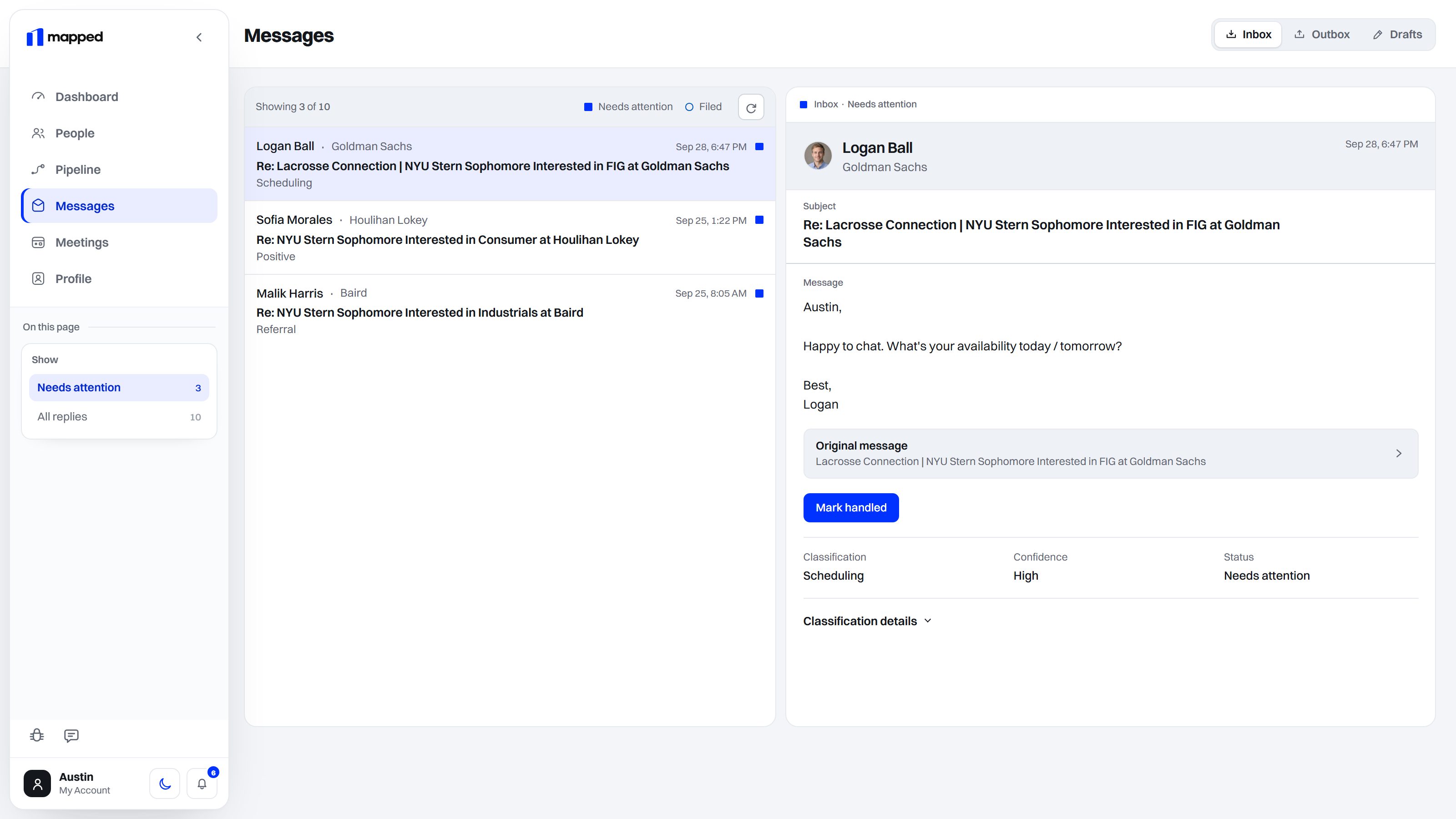The width and height of the screenshot is (1456, 819).
Task: Click the Showing 3 of 10 counter
Action: coord(293,107)
